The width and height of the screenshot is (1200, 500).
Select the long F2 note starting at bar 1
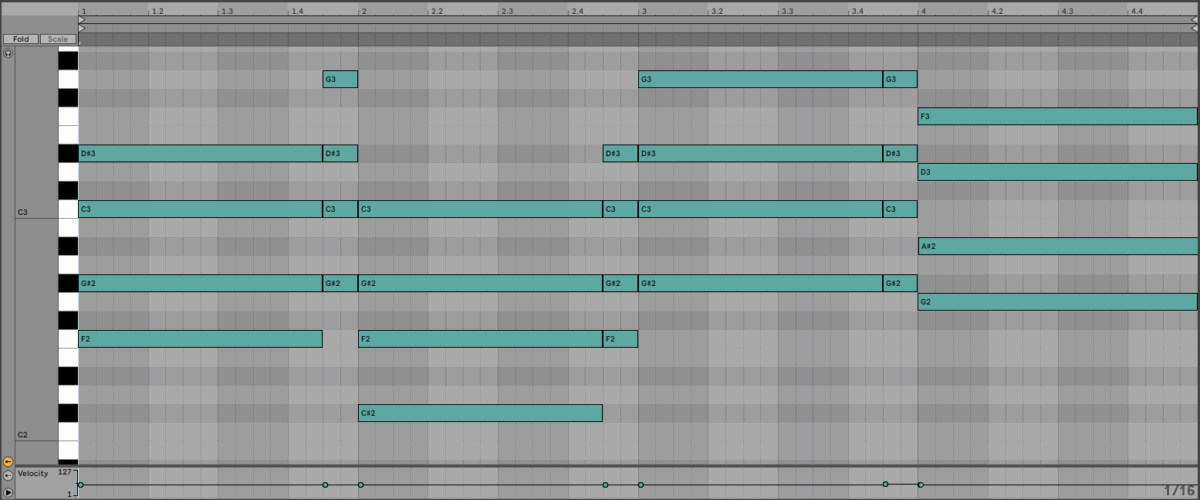[200, 339]
